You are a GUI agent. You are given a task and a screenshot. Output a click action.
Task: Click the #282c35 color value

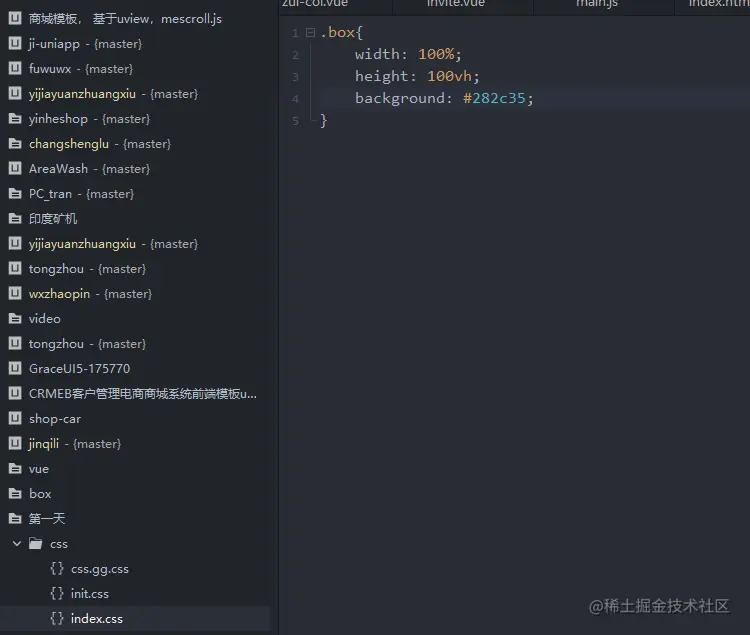tap(494, 98)
